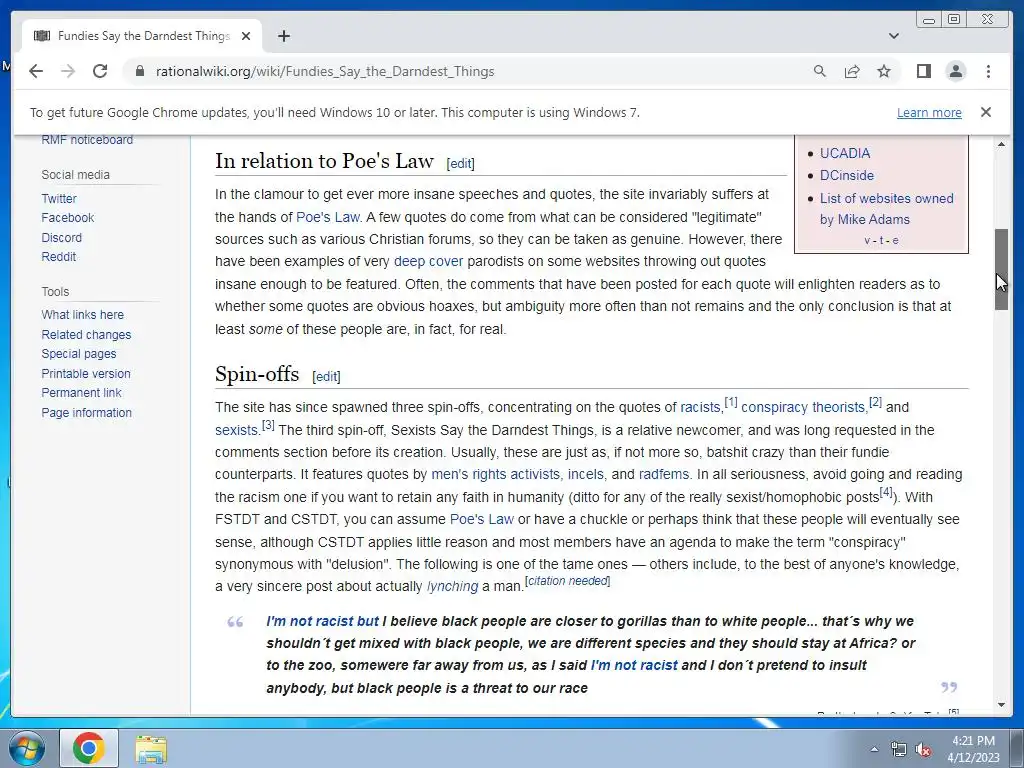The height and width of the screenshot is (768, 1024).
Task: Dismiss the Chrome update notification bar
Action: pos(985,112)
